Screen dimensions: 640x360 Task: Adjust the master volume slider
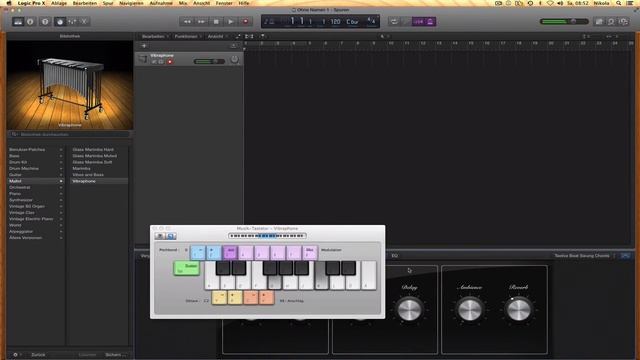click(564, 21)
